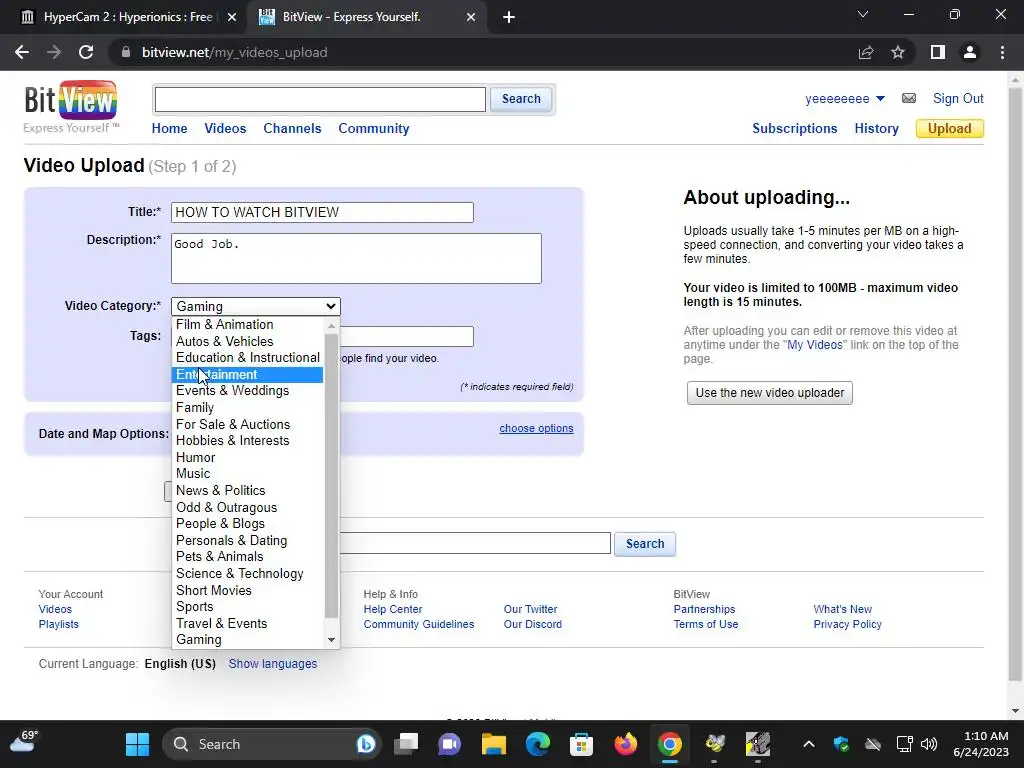Click the bottom Search button
This screenshot has width=1024, height=768.
645,544
